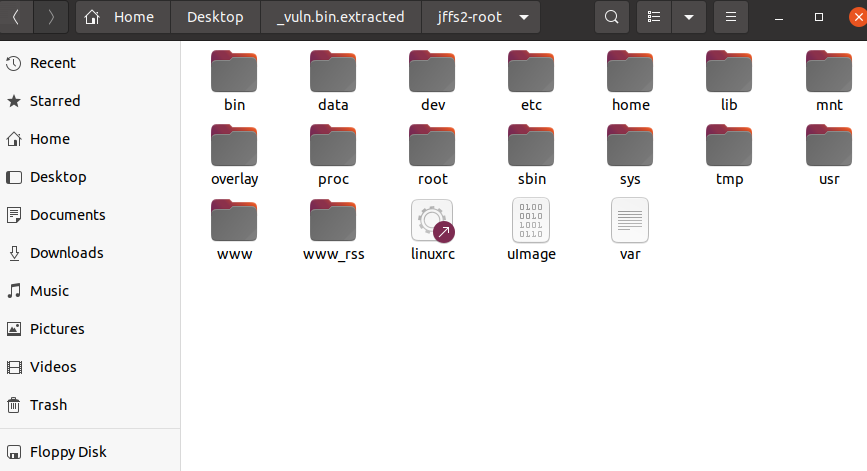Select Desktop in path bar
The height and width of the screenshot is (471, 867).
(215, 17)
